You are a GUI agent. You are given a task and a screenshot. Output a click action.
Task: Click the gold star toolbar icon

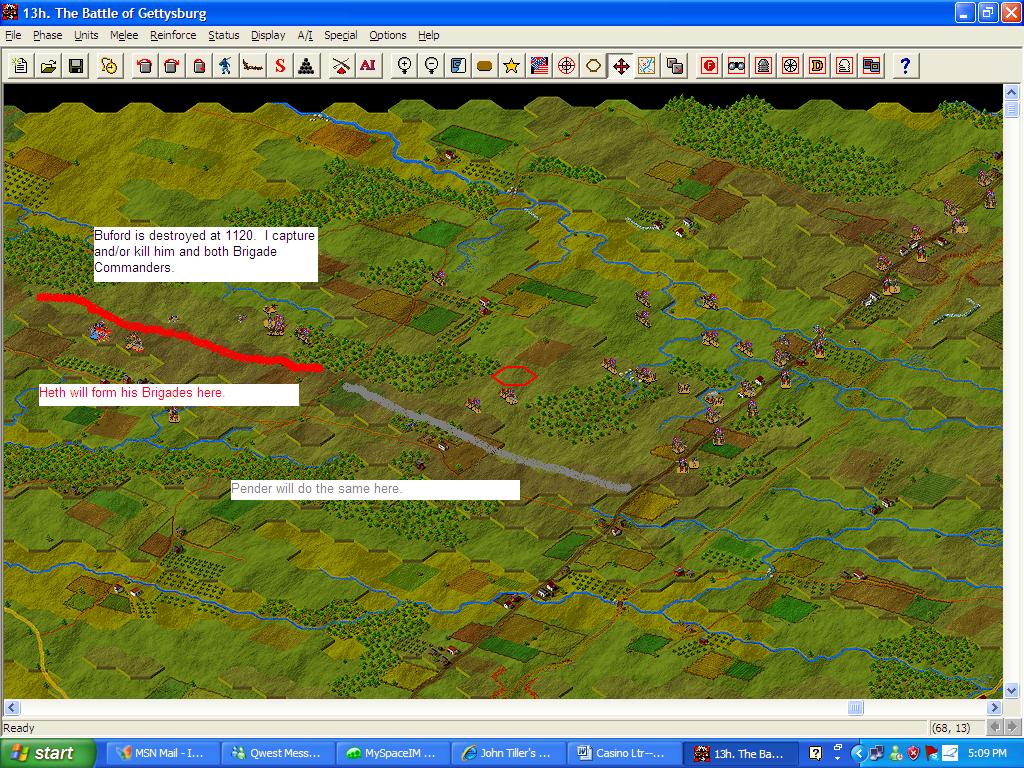(512, 66)
